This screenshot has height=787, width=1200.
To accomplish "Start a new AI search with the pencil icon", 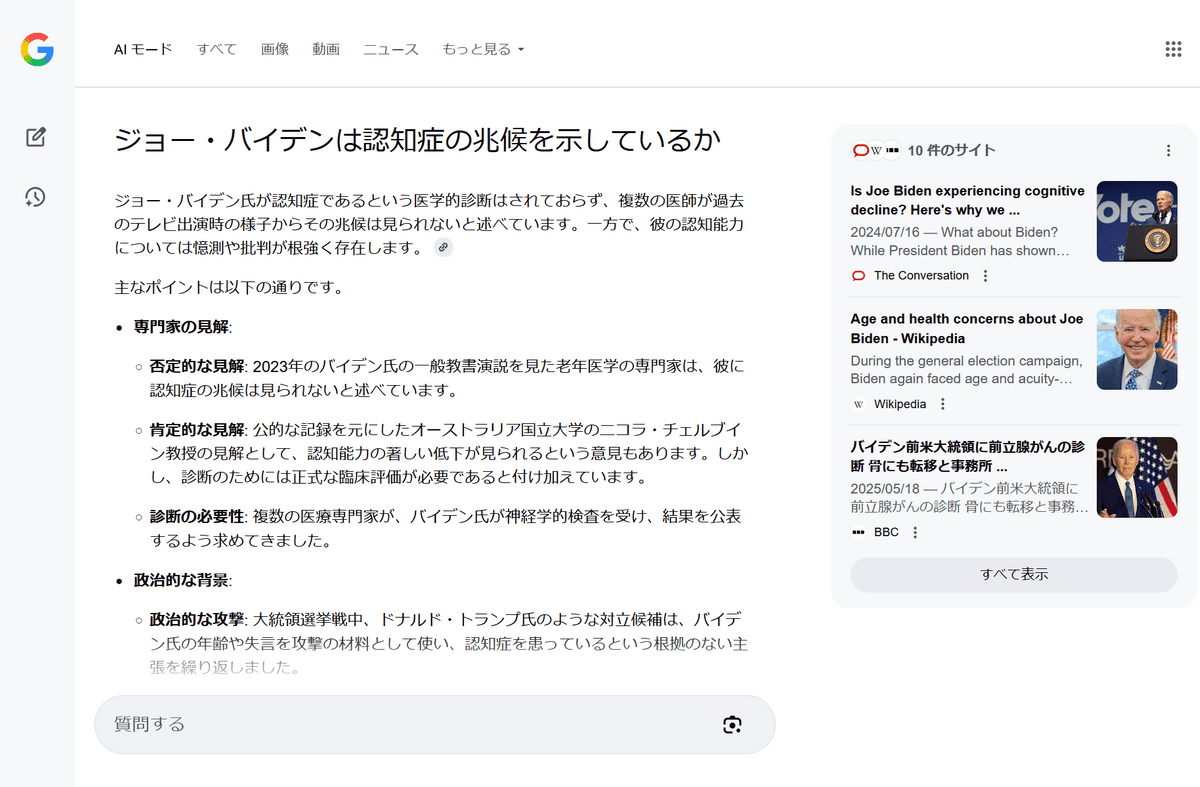I will (x=36, y=138).
